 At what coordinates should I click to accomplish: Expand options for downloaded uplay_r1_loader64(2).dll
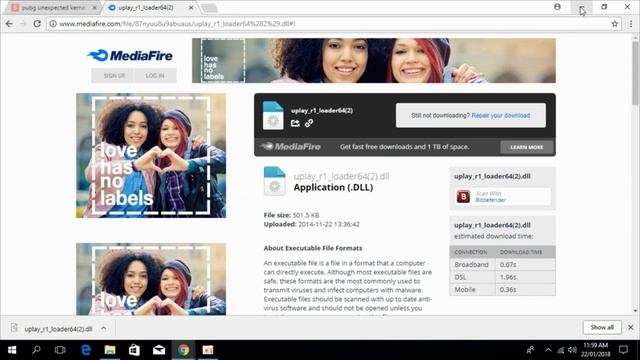pos(104,328)
